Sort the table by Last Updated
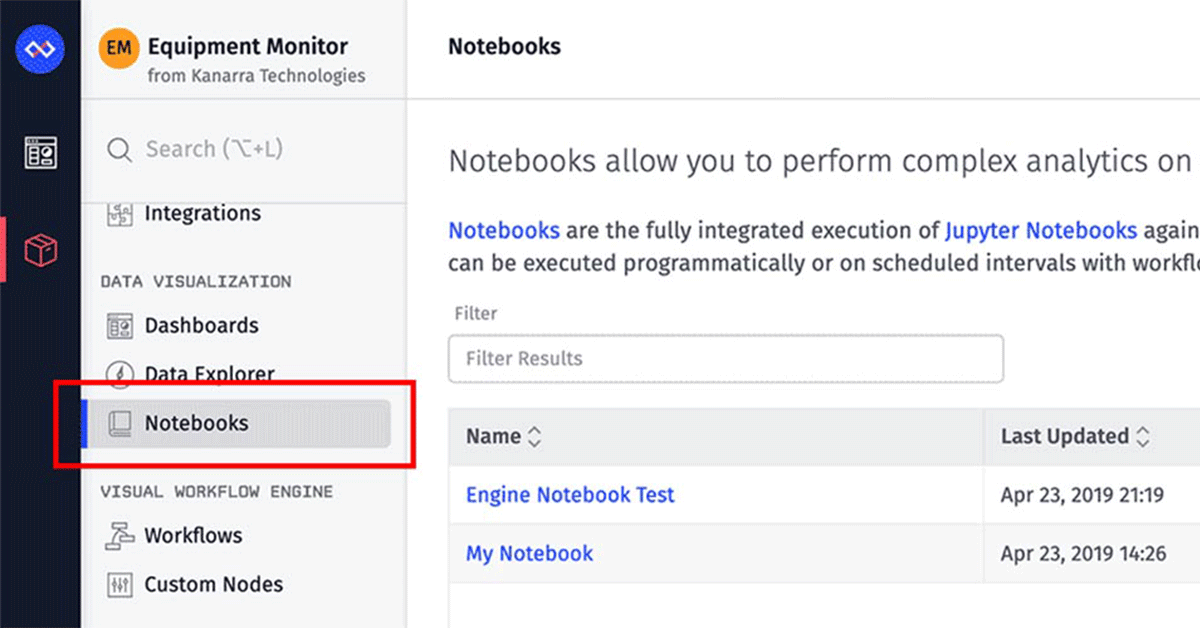Screen dimensions: 1200x628 (x=1142, y=437)
